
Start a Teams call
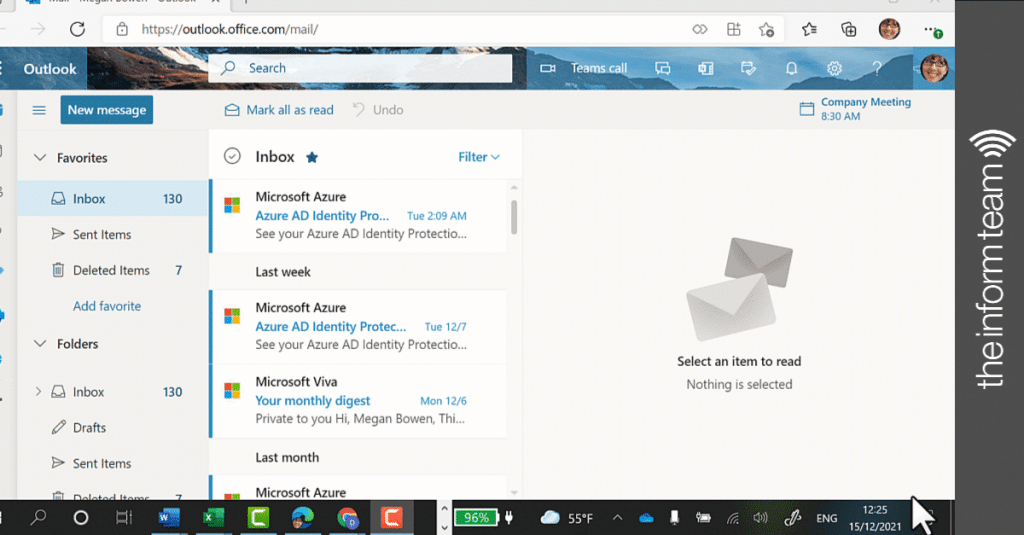(x=583, y=68)
